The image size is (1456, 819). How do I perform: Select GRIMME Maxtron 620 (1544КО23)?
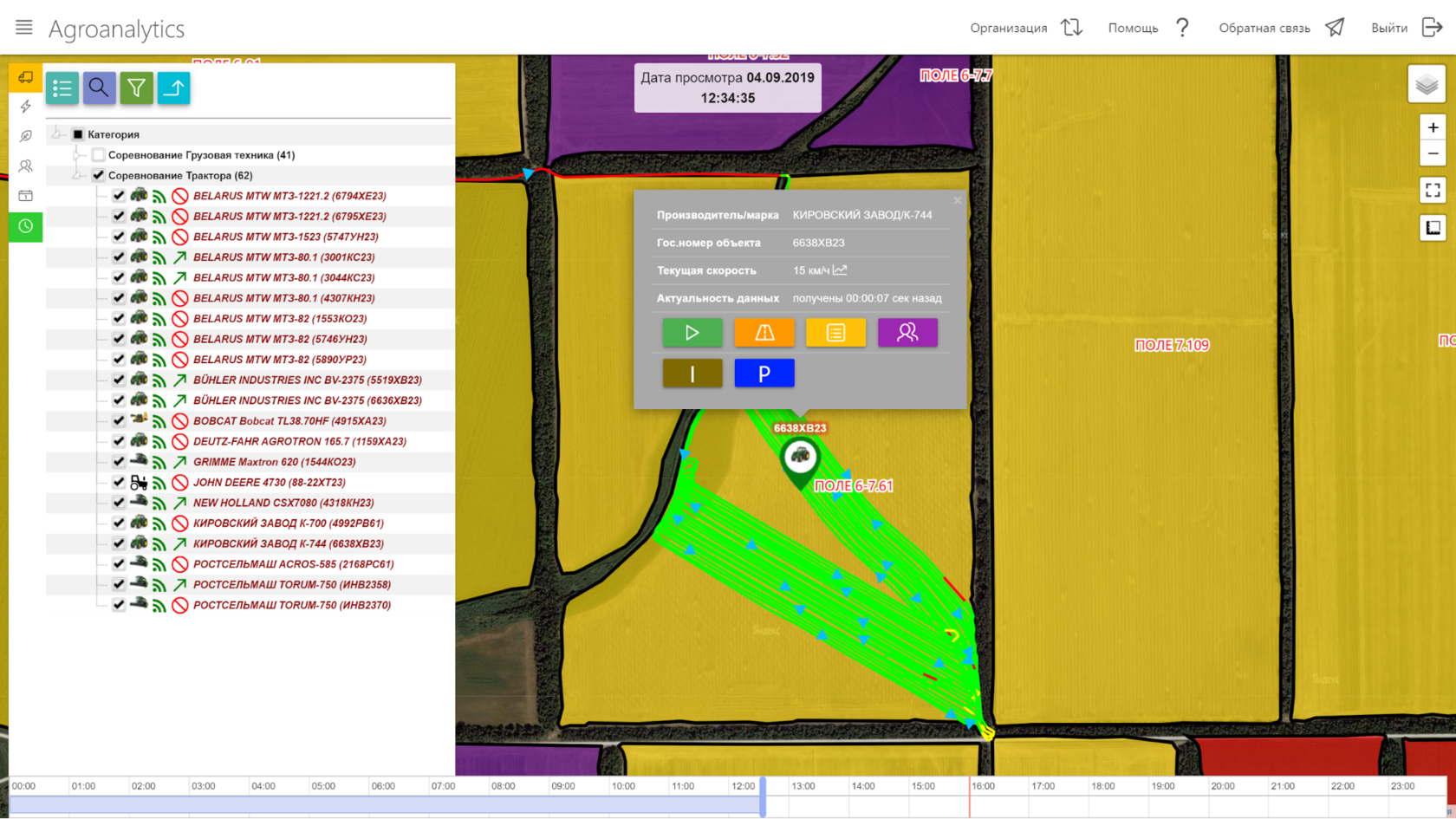coord(274,462)
